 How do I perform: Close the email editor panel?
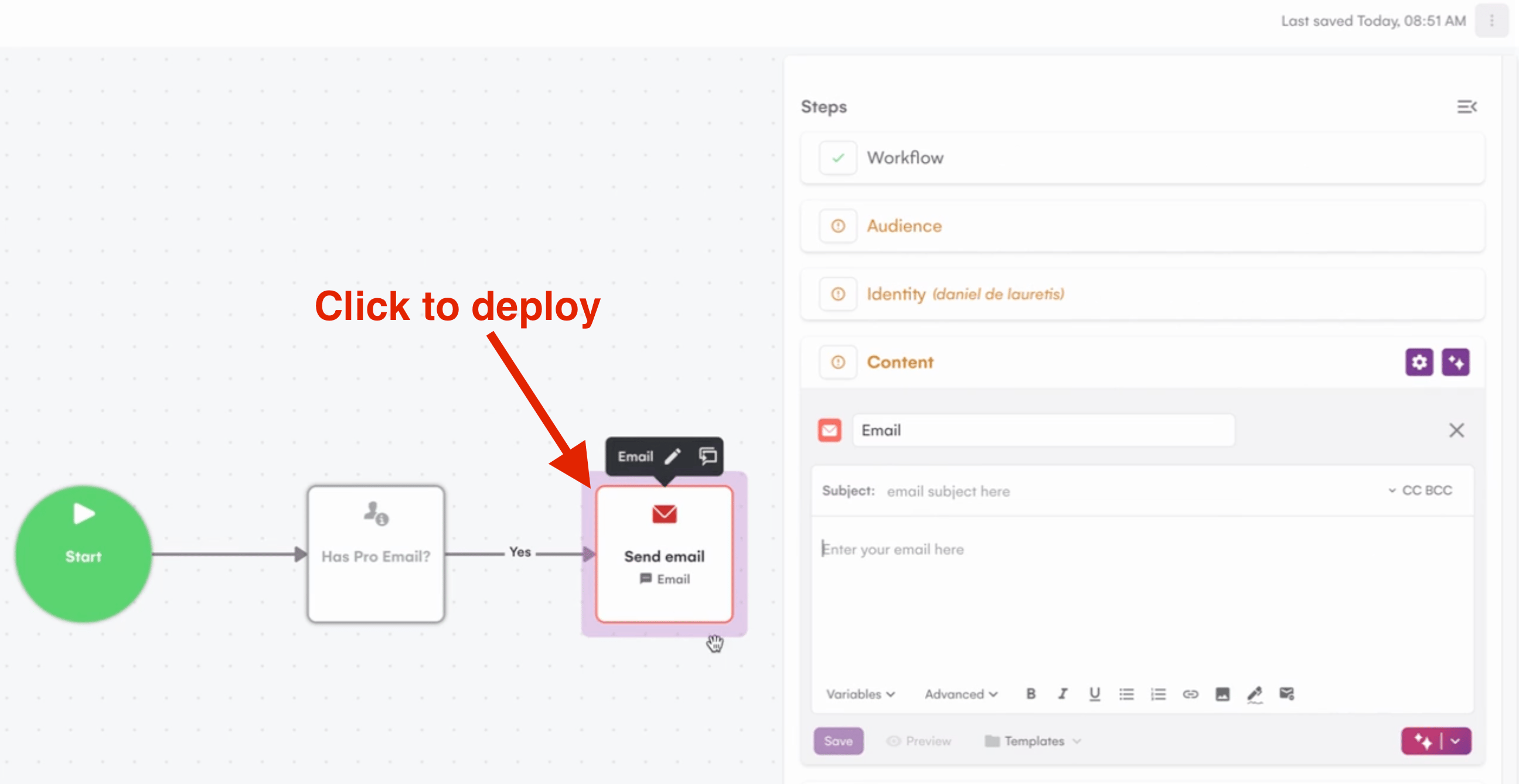tap(1456, 430)
